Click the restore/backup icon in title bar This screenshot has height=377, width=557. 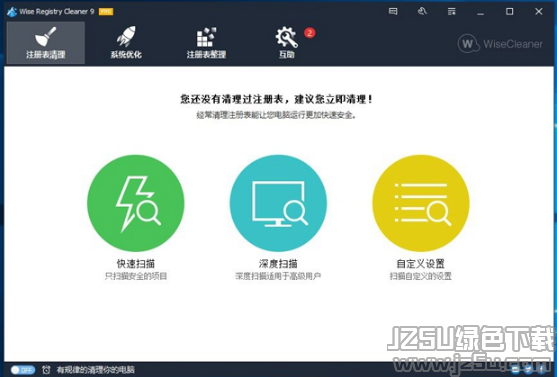422,11
